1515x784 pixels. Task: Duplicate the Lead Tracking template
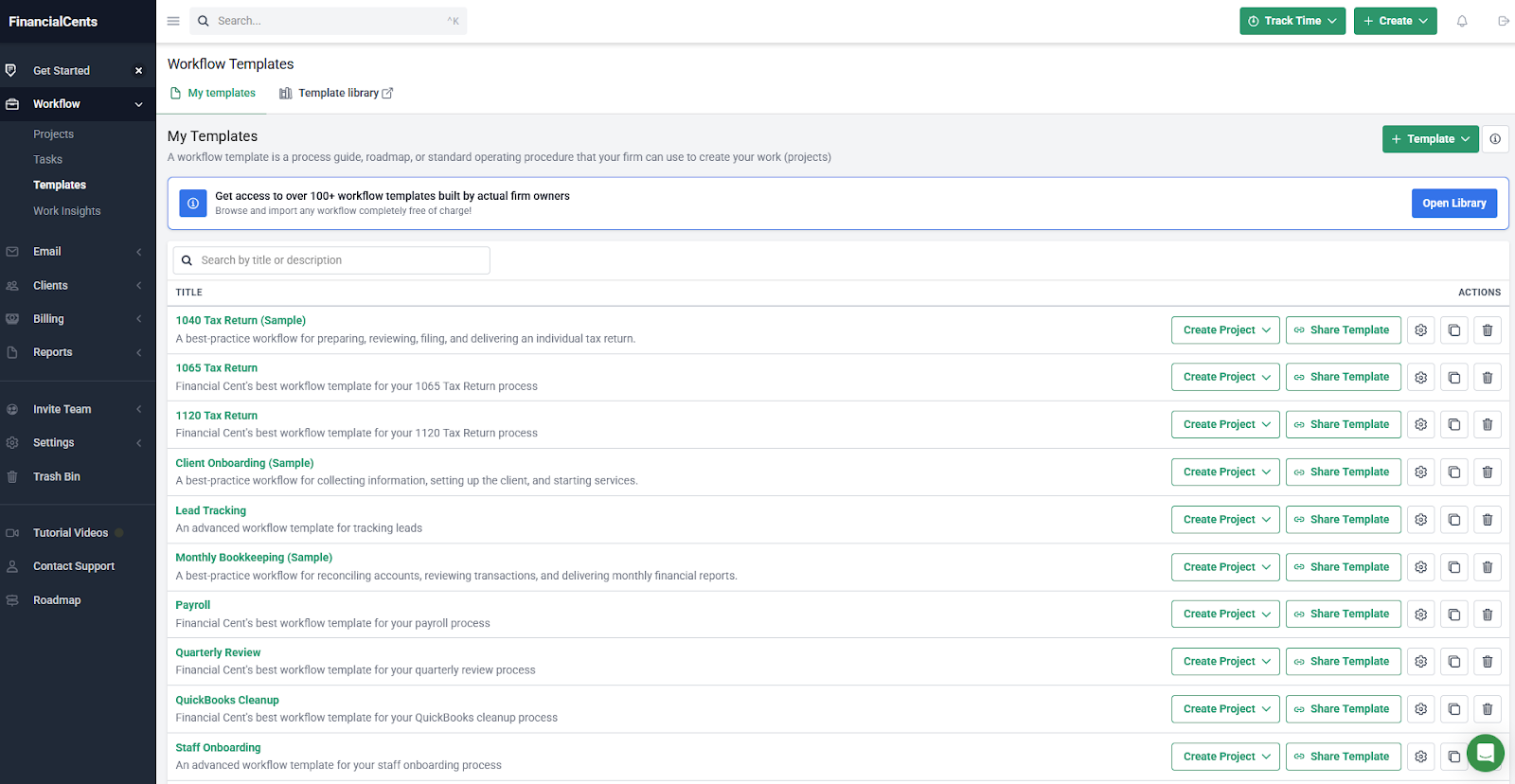point(1453,520)
